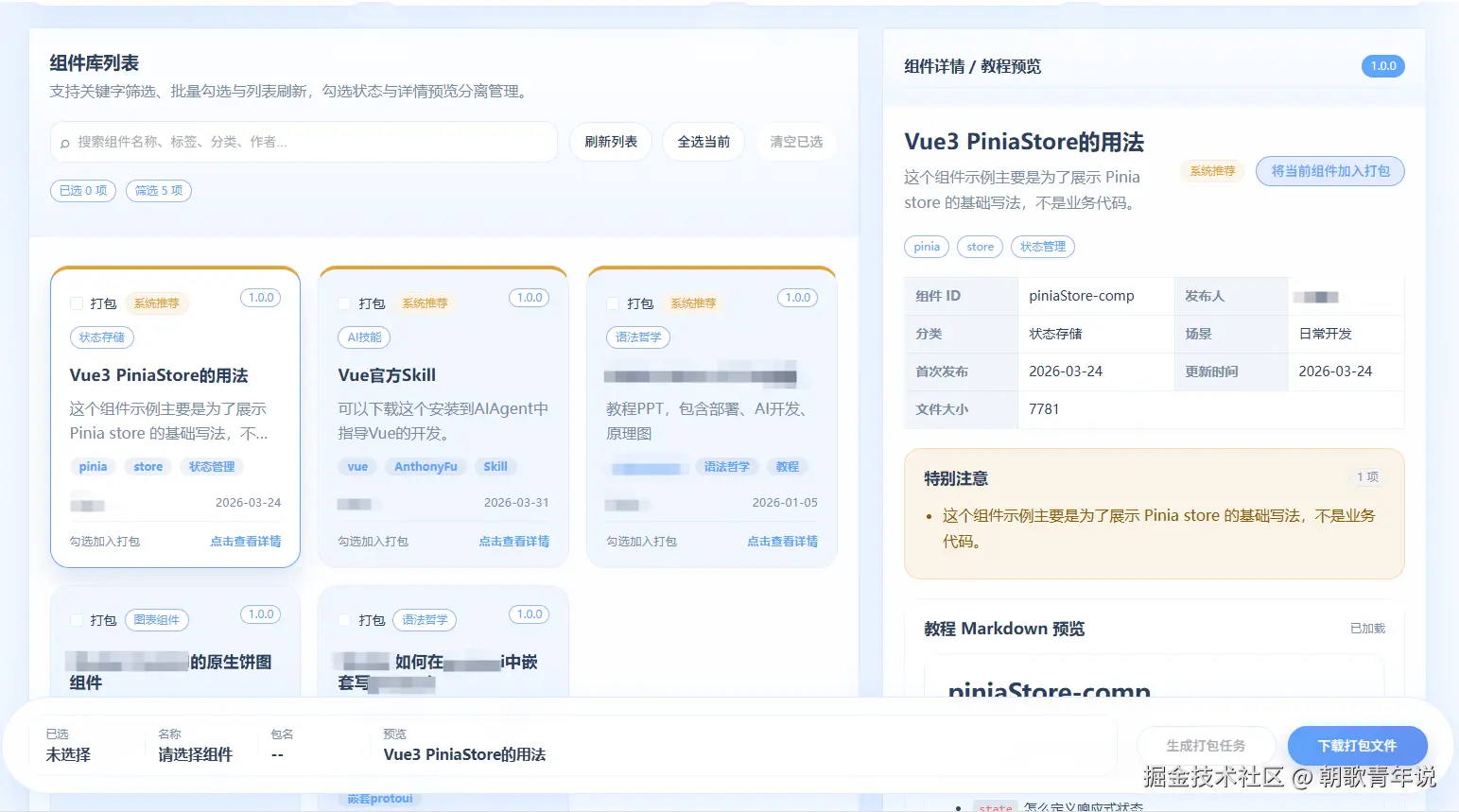Viewport: 1459px width, 812px height.
Task: Click the store tag in detail panel
Action: tap(981, 247)
